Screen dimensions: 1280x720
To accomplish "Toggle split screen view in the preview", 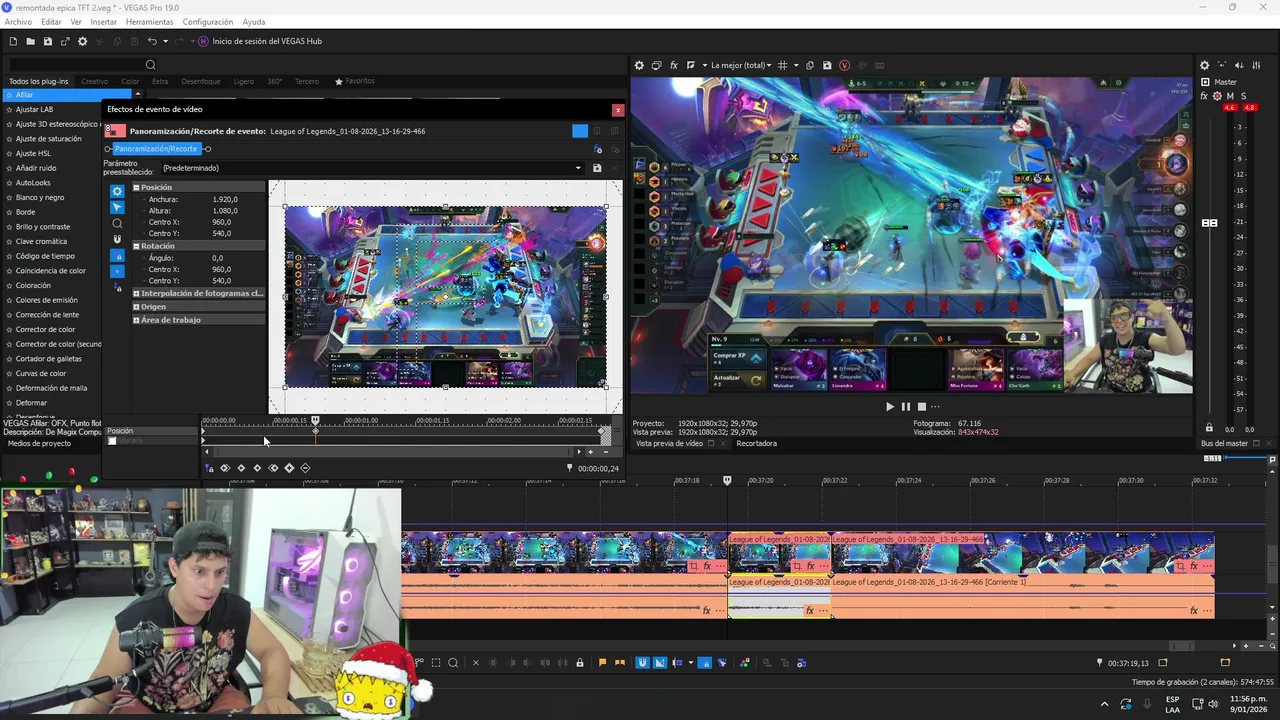I will click(690, 65).
